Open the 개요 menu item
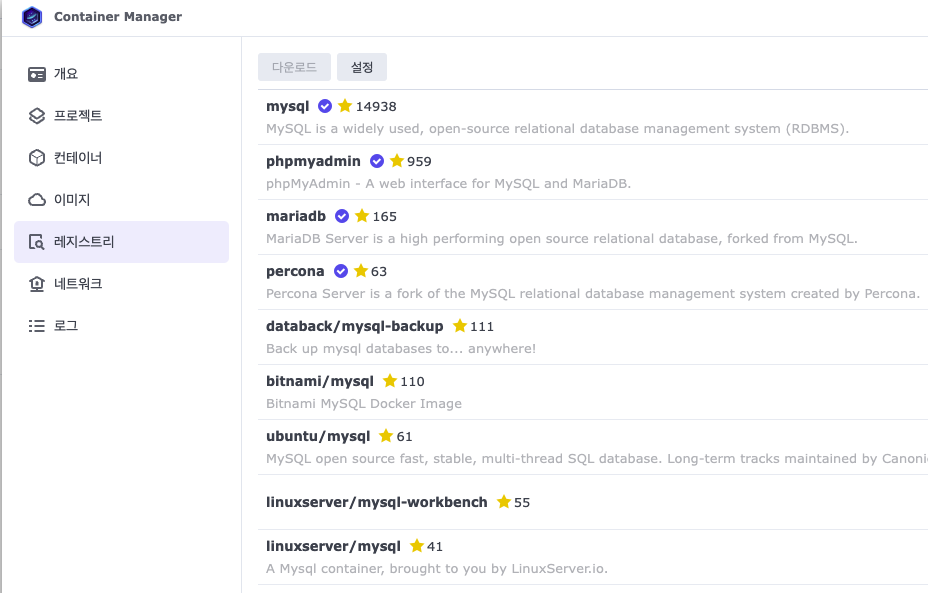 (121, 74)
